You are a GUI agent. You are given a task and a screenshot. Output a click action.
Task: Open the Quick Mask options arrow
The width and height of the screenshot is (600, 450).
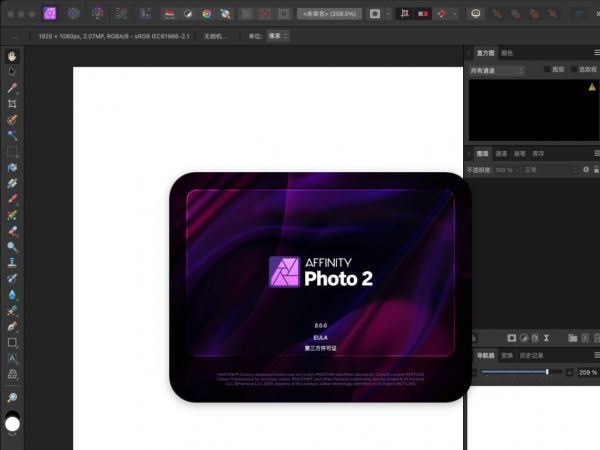[388, 14]
